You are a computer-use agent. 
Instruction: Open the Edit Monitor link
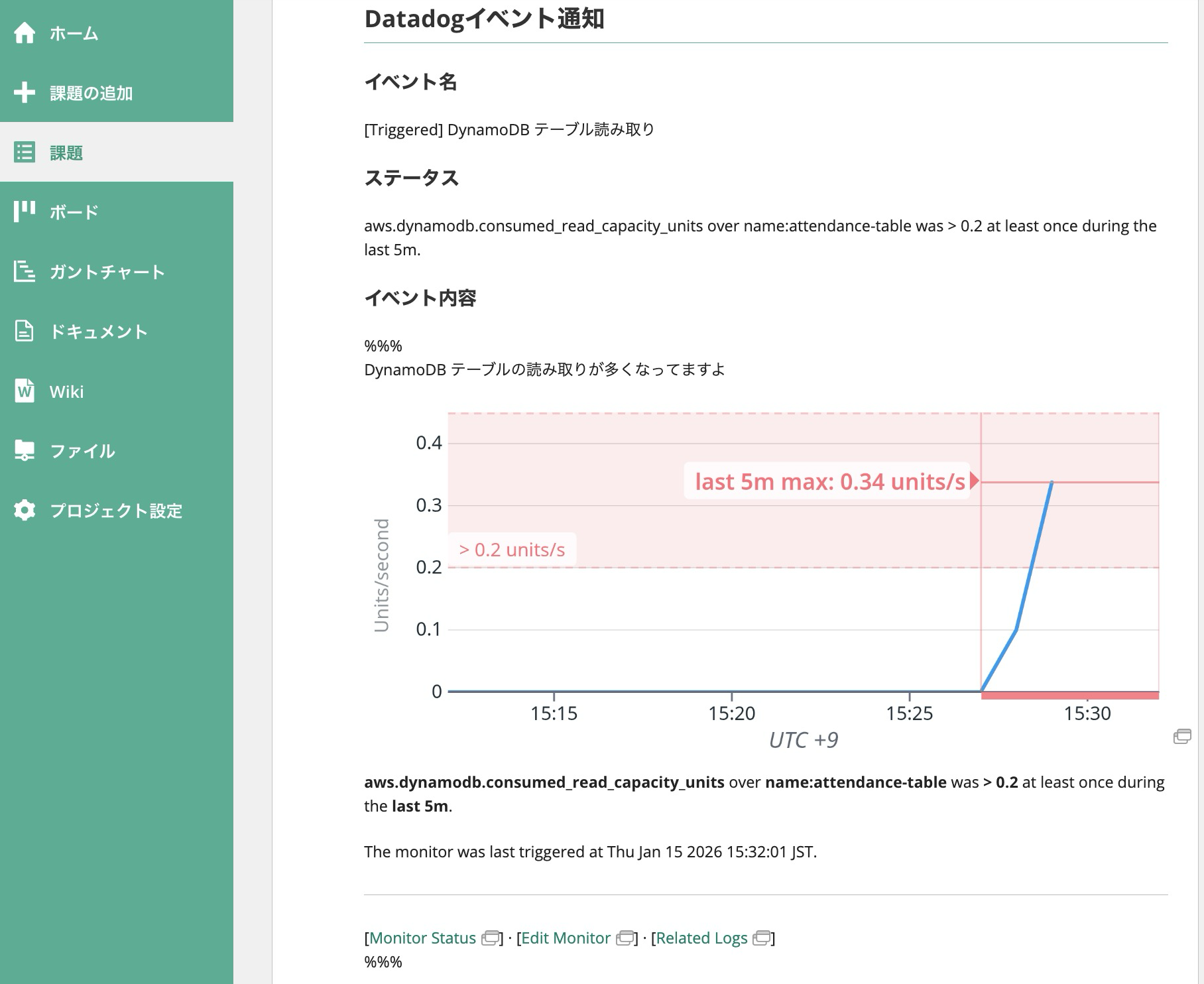pyautogui.click(x=564, y=938)
